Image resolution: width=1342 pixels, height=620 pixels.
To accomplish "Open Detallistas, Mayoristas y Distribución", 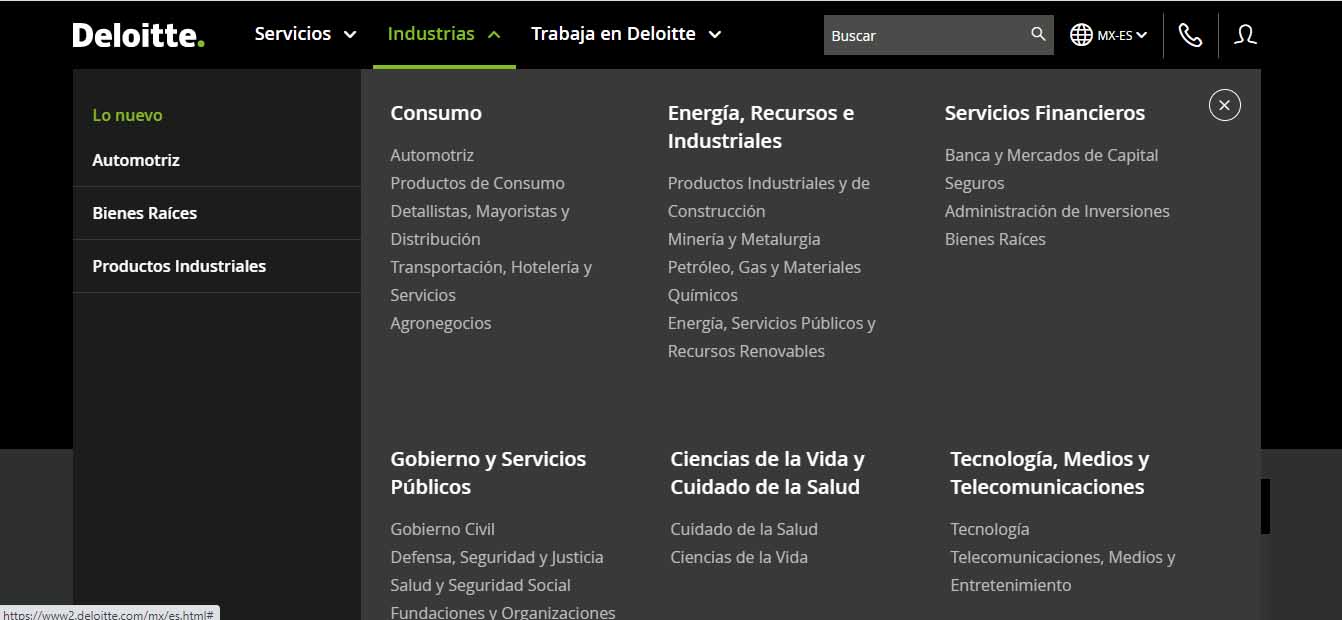I will coord(480,225).
